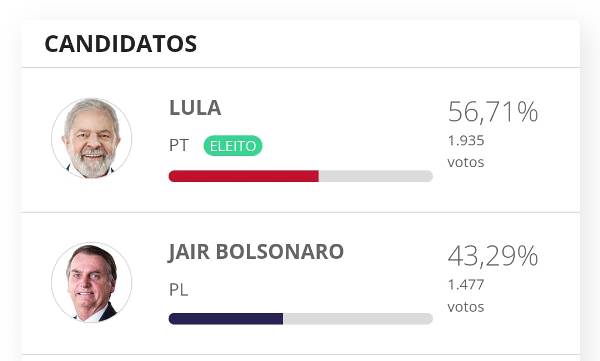Click the CANDIDATOS section heading

121,44
